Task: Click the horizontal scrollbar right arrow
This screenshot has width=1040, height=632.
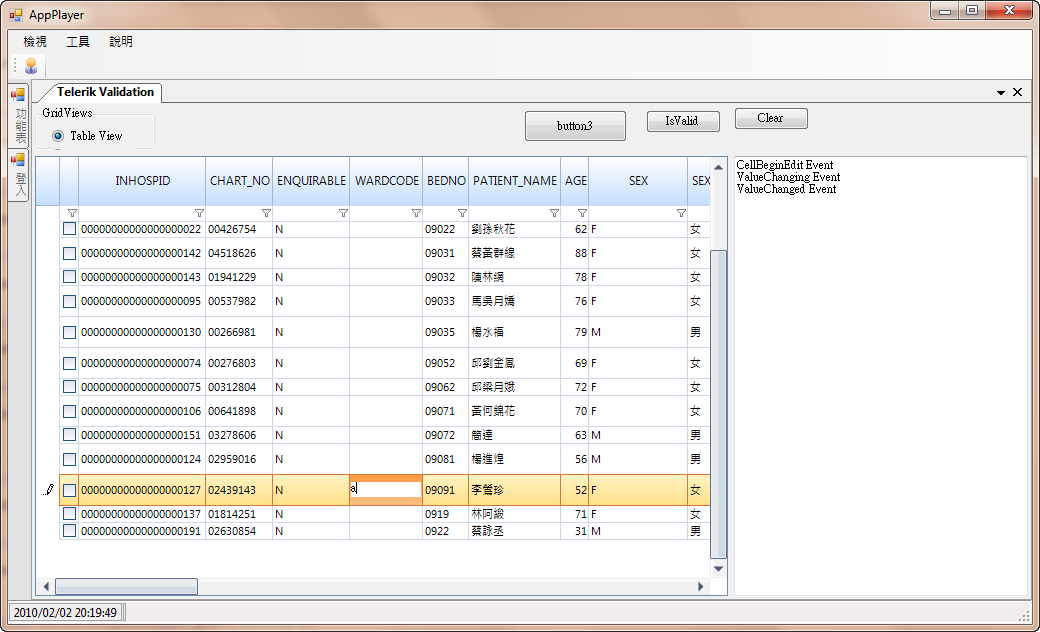Action: tap(701, 586)
